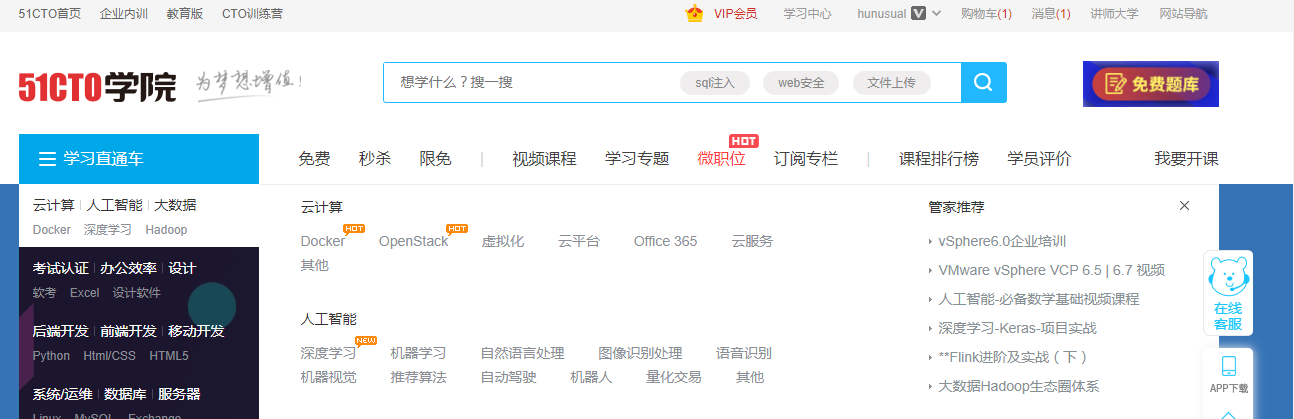Click the APP下载 phone icon
The height and width of the screenshot is (419, 1294).
(x=1228, y=366)
